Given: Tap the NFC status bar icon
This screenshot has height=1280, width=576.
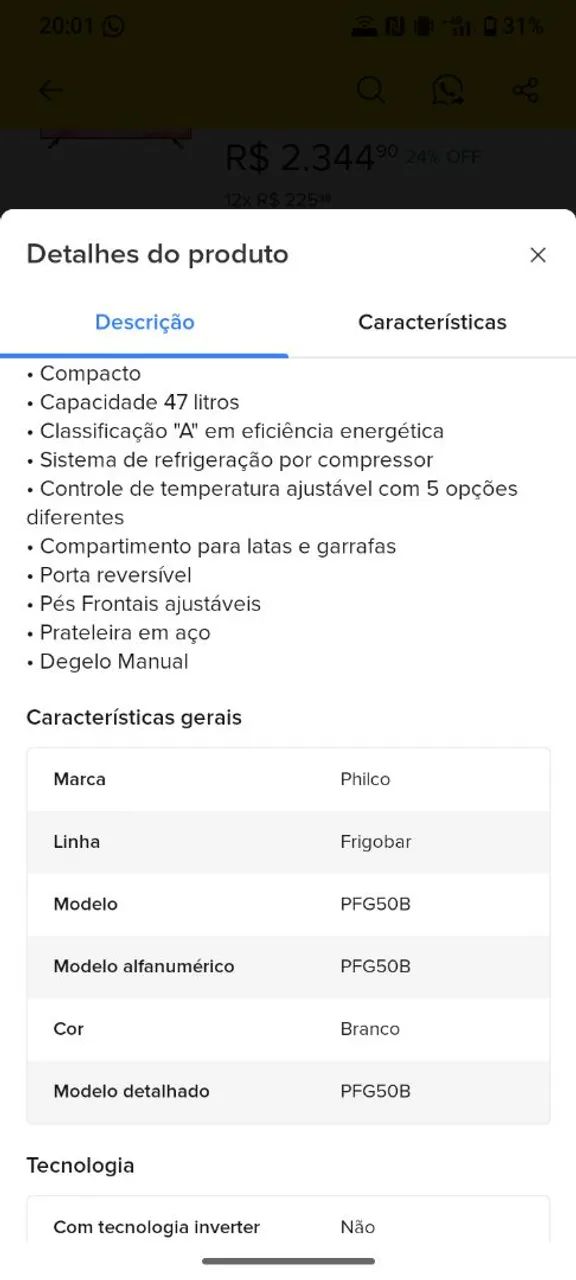Looking at the screenshot, I should (x=395, y=27).
